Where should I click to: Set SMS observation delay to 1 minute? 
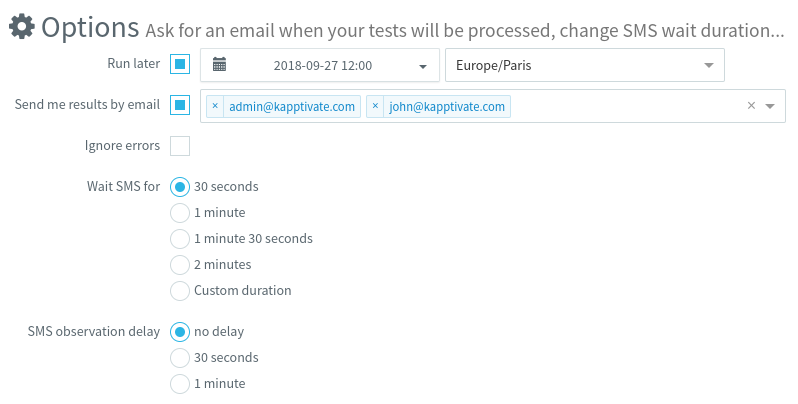pos(180,383)
